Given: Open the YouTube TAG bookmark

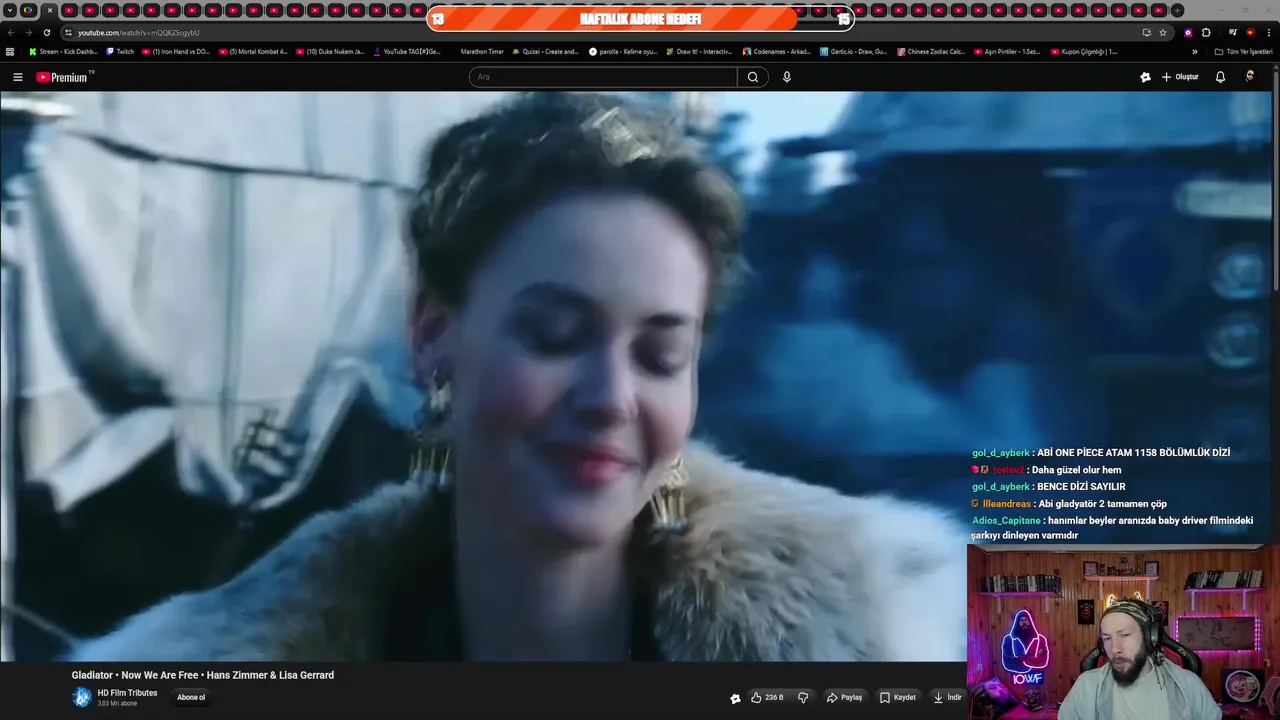Looking at the screenshot, I should (407, 51).
